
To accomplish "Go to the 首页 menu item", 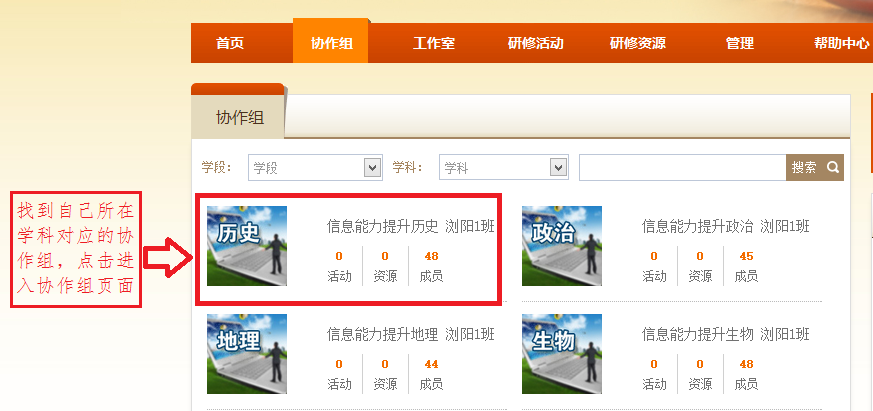I will pos(230,43).
